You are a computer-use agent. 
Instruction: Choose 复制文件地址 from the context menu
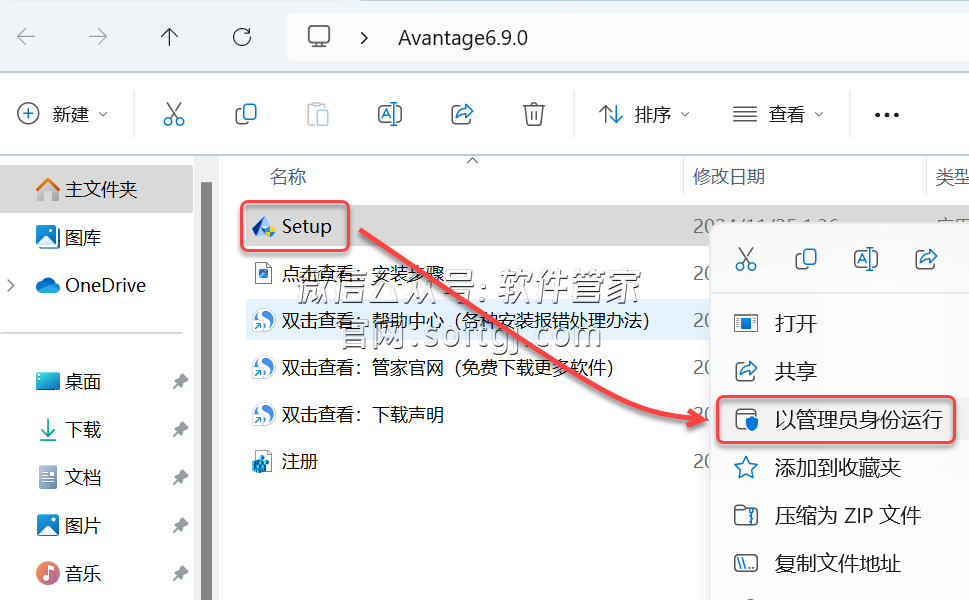817,563
